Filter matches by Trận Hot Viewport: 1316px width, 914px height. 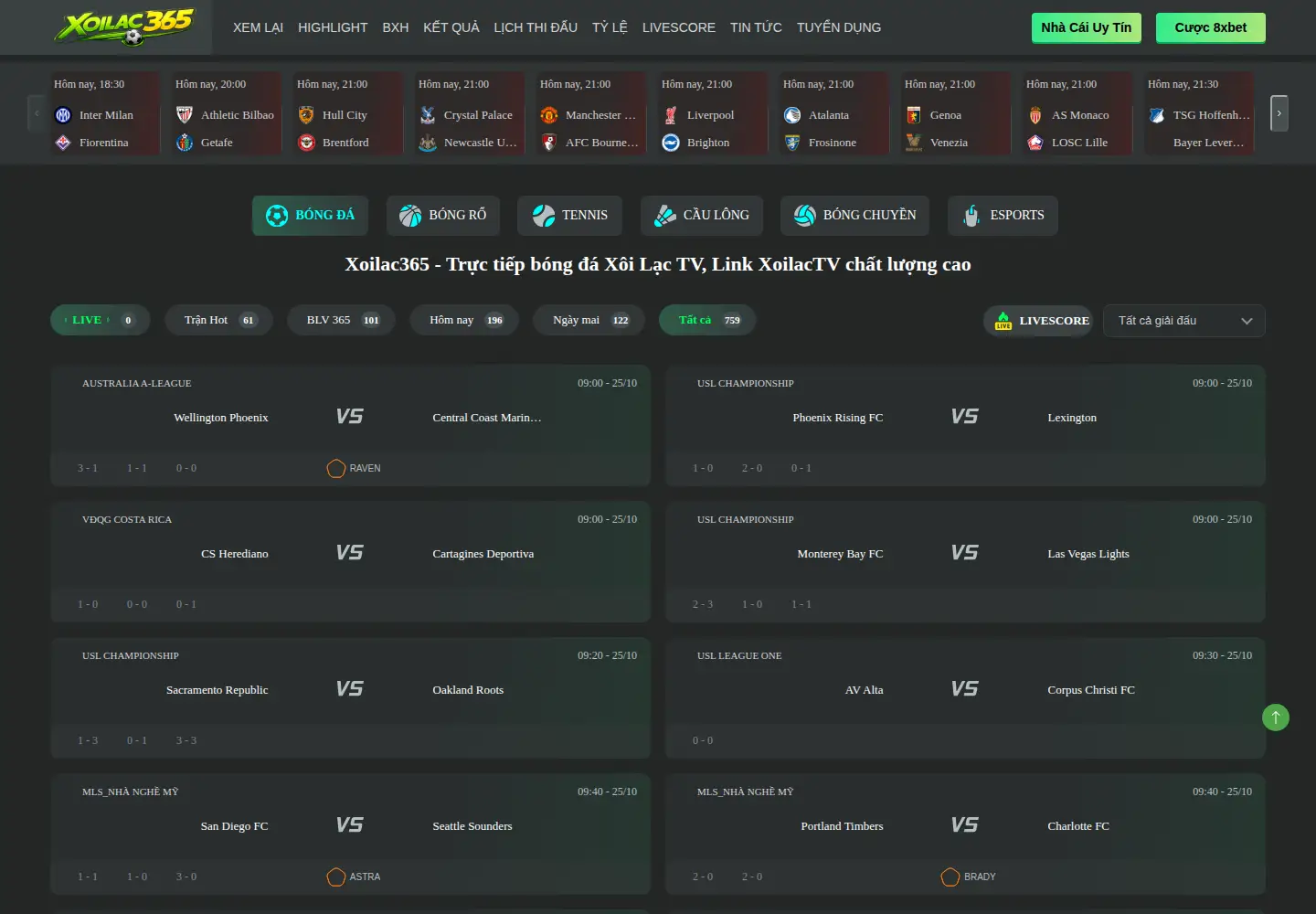coord(219,320)
